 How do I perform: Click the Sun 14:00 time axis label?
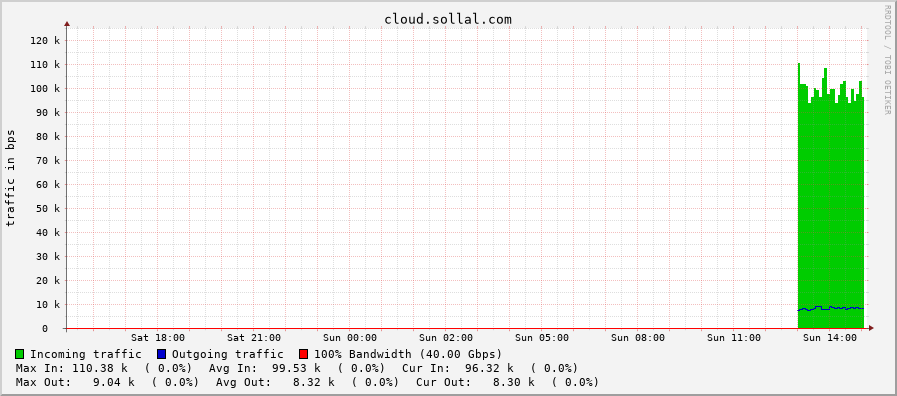tap(830, 338)
